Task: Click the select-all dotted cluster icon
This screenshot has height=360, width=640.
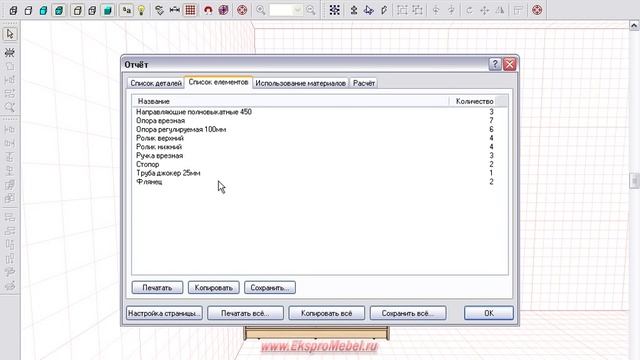Action: tap(335, 10)
